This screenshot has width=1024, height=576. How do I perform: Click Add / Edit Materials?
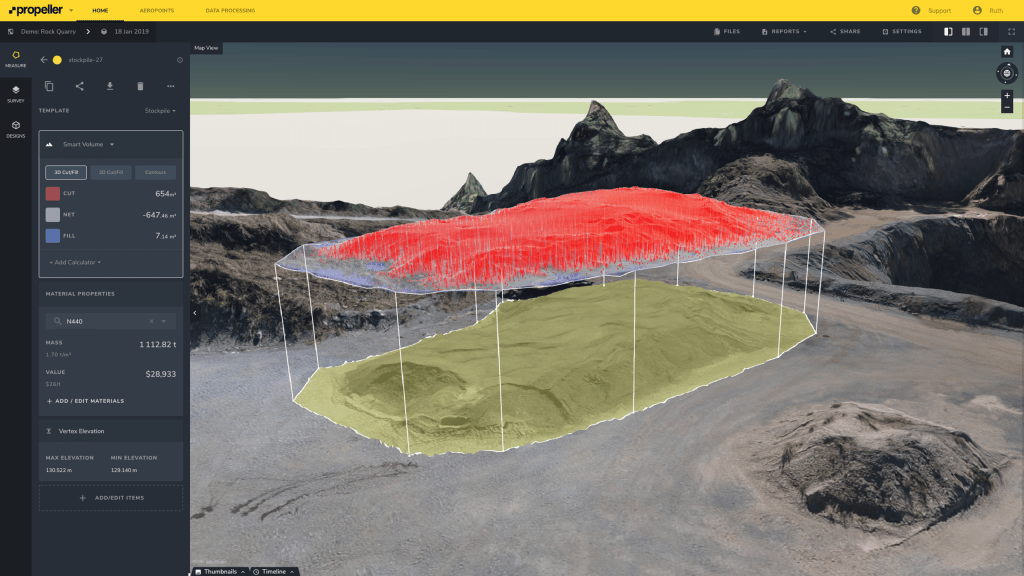tap(86, 401)
